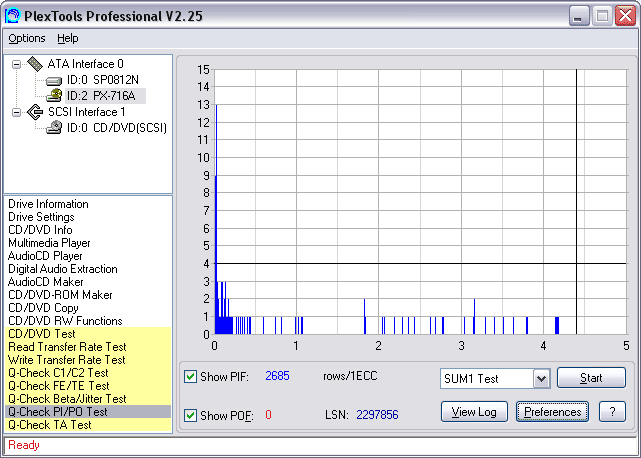Open AudioCD Player
Viewport: 641px width, 458px height.
pyautogui.click(x=45, y=256)
